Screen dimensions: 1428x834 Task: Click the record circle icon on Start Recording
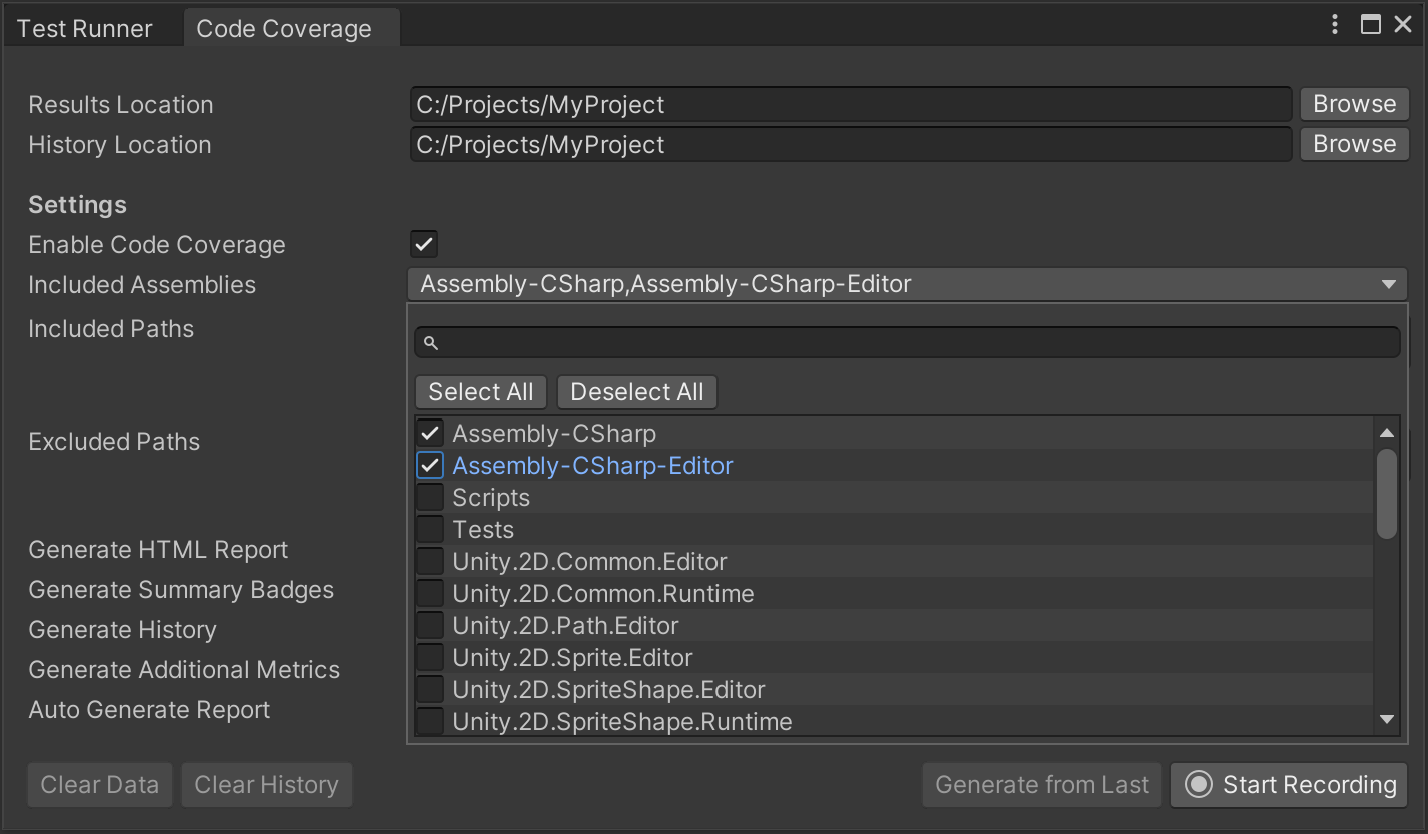pyautogui.click(x=1197, y=785)
